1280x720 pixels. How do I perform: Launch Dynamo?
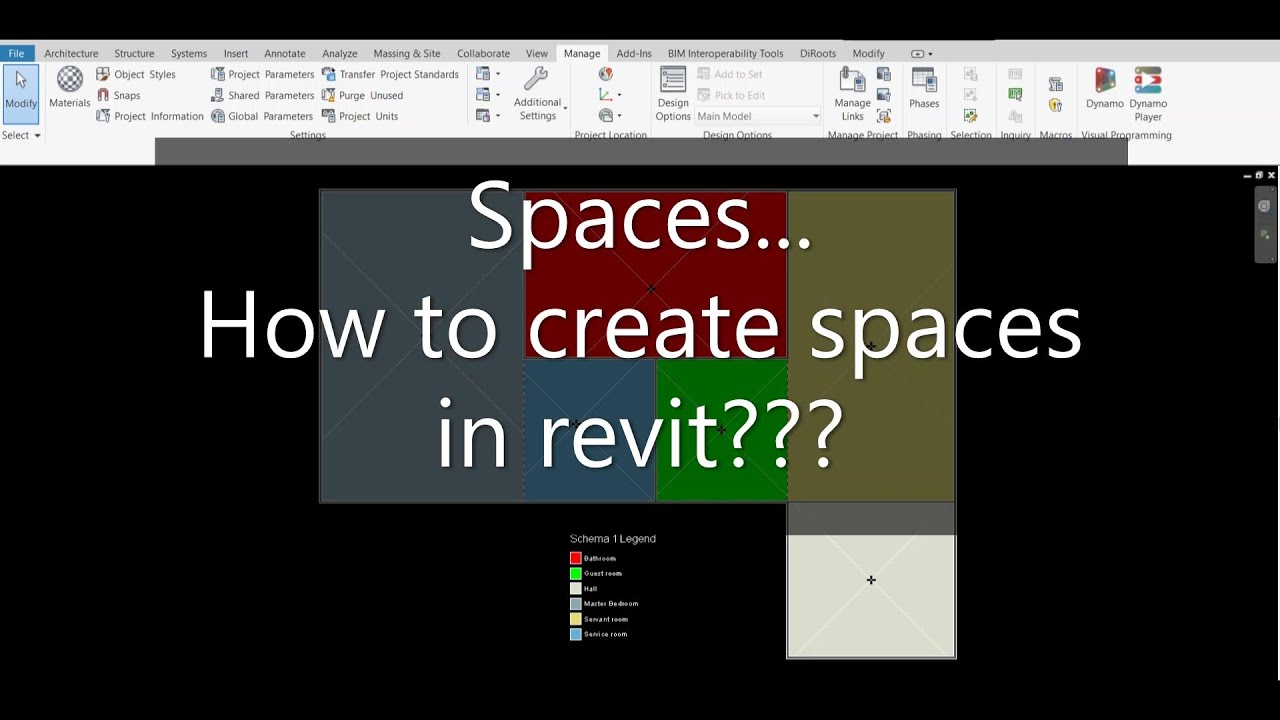coord(1105,88)
